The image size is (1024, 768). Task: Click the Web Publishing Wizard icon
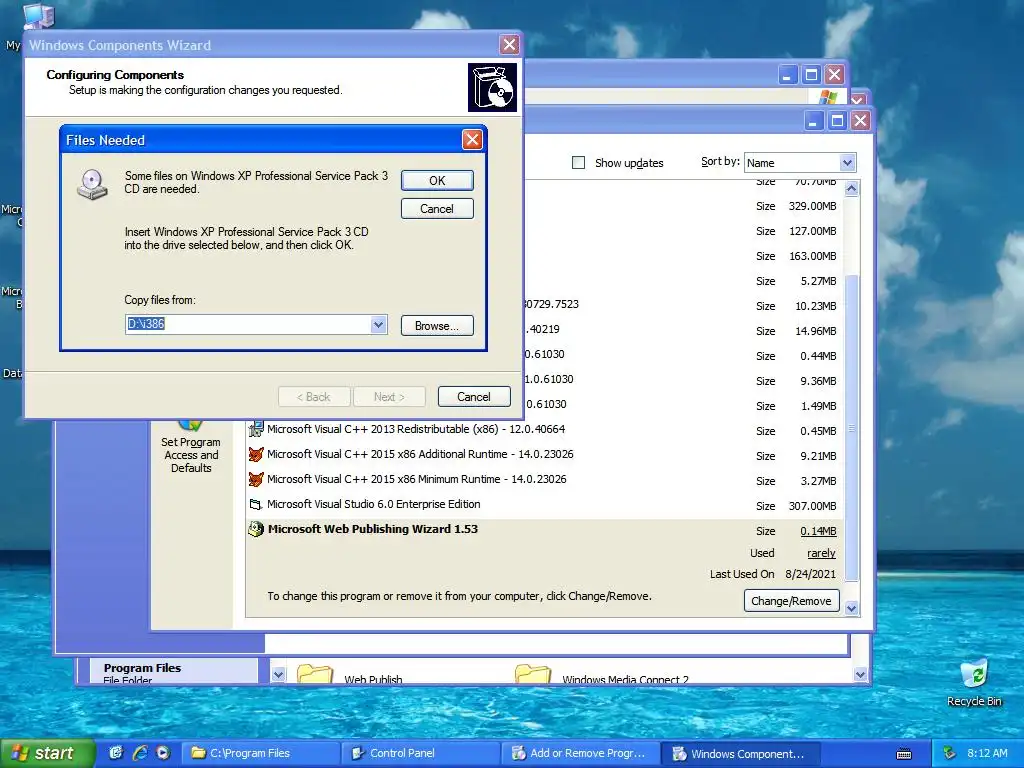pos(256,529)
